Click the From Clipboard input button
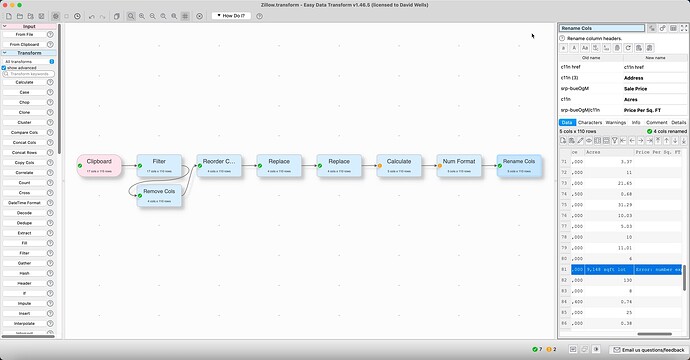The width and height of the screenshot is (690, 360). (x=24, y=44)
